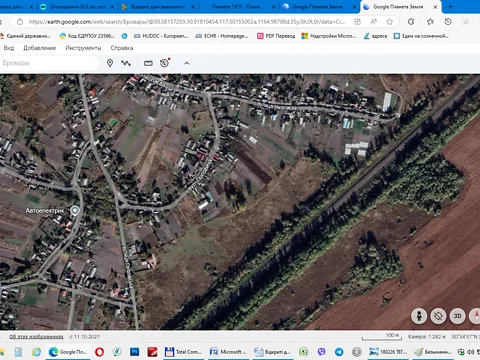Image resolution: width=480 pixels, height=360 pixels.
Task: Select the Автоелектрик place marker
Action: pos(75,211)
